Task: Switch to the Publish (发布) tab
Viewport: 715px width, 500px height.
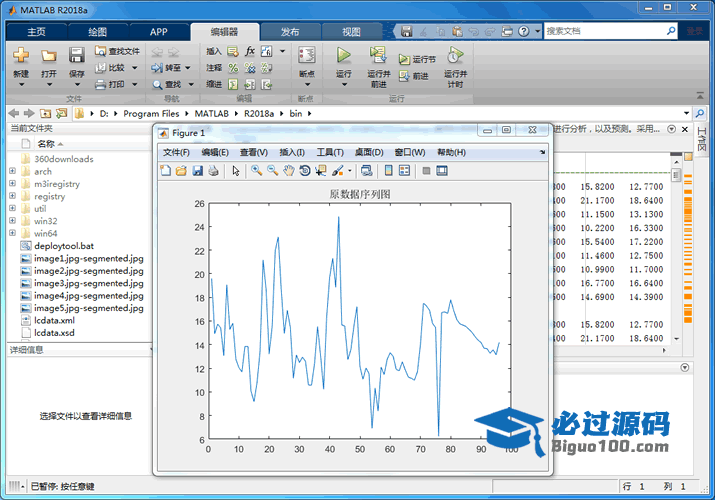Action: 290,31
